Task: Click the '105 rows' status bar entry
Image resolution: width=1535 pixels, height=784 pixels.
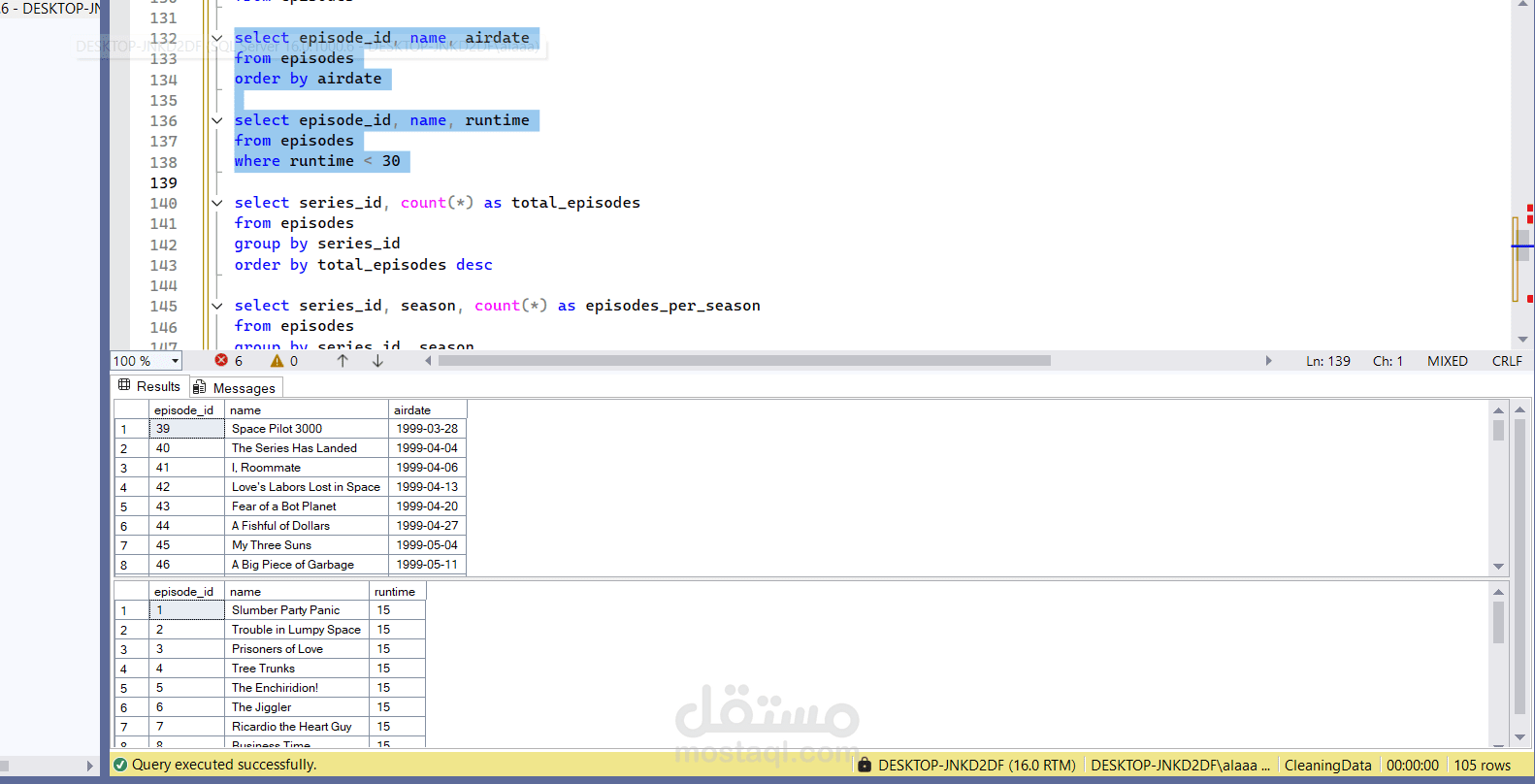Action: coord(1482,766)
